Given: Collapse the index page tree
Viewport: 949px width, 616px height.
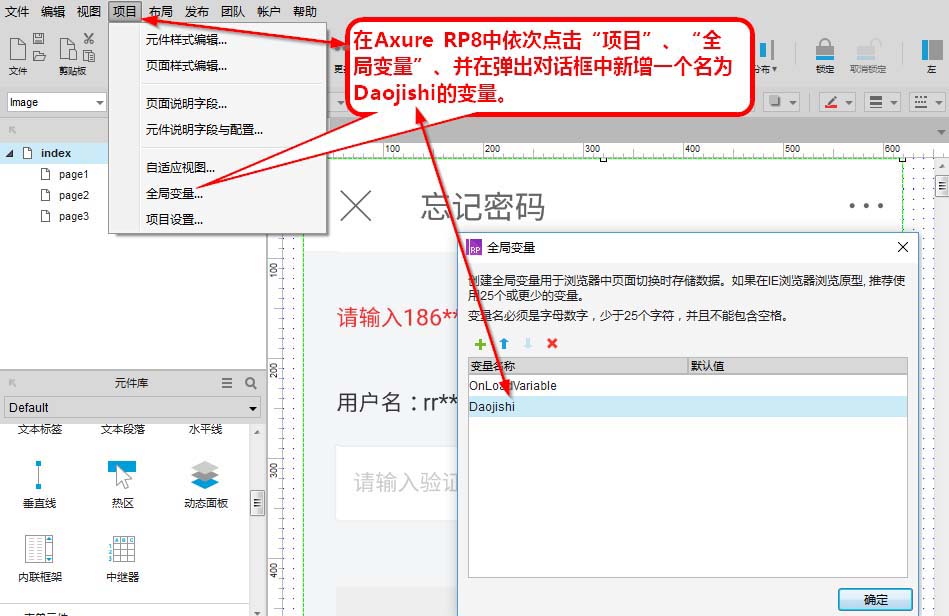Looking at the screenshot, I should click(10, 154).
